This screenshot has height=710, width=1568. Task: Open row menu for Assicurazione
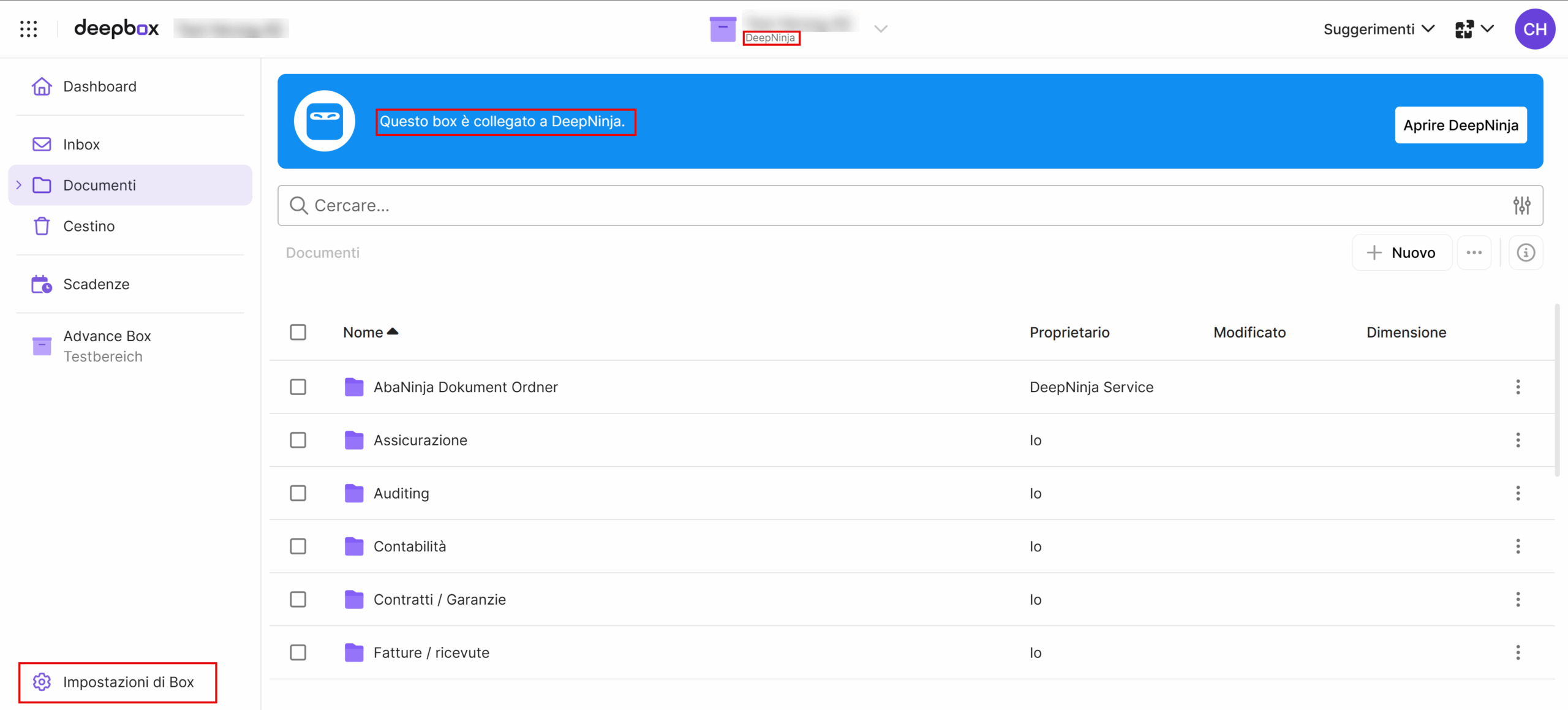[1518, 440]
